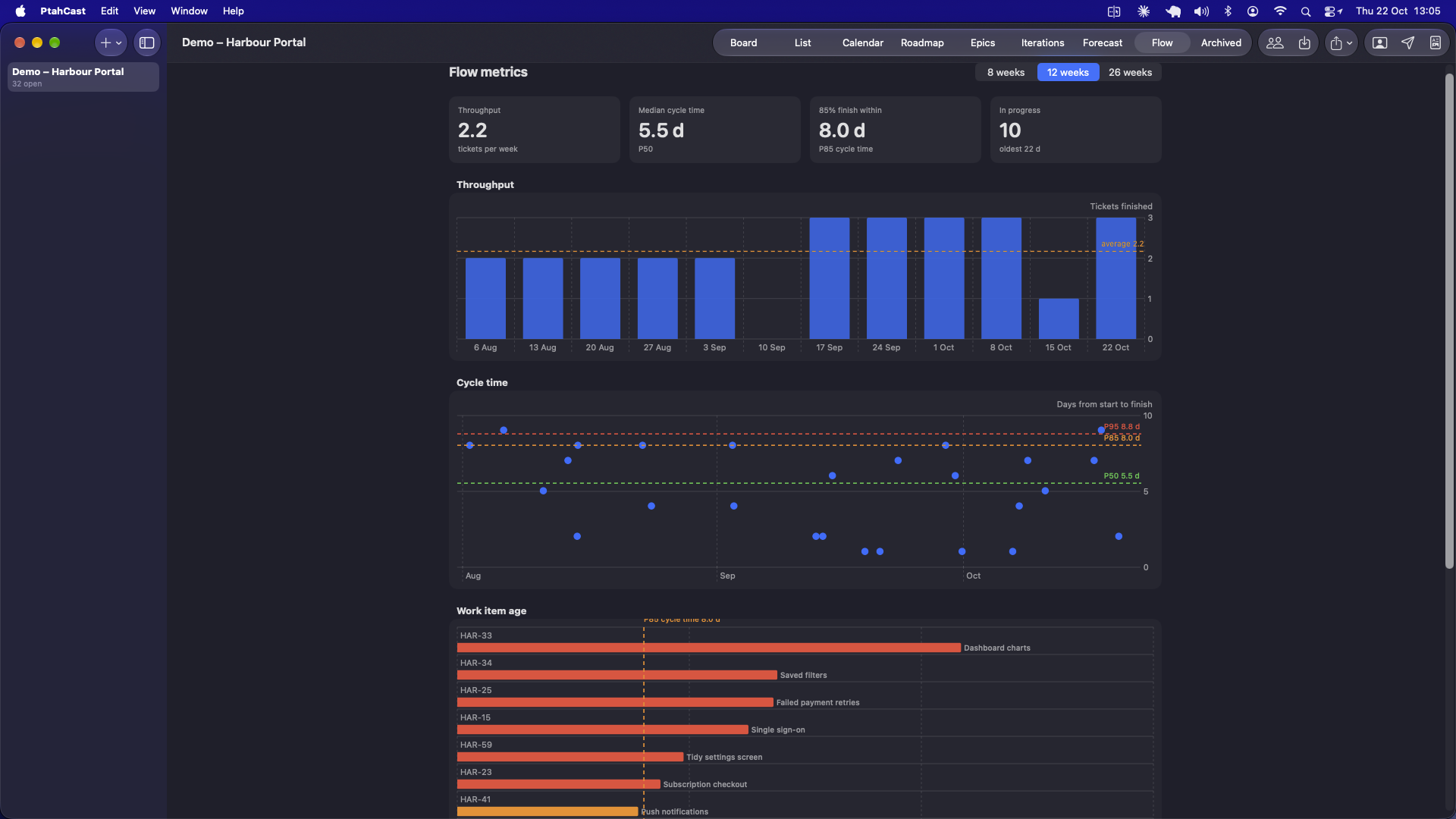This screenshot has width=1456, height=819.
Task: Click the 22 Oct throughput bar
Action: click(1116, 278)
